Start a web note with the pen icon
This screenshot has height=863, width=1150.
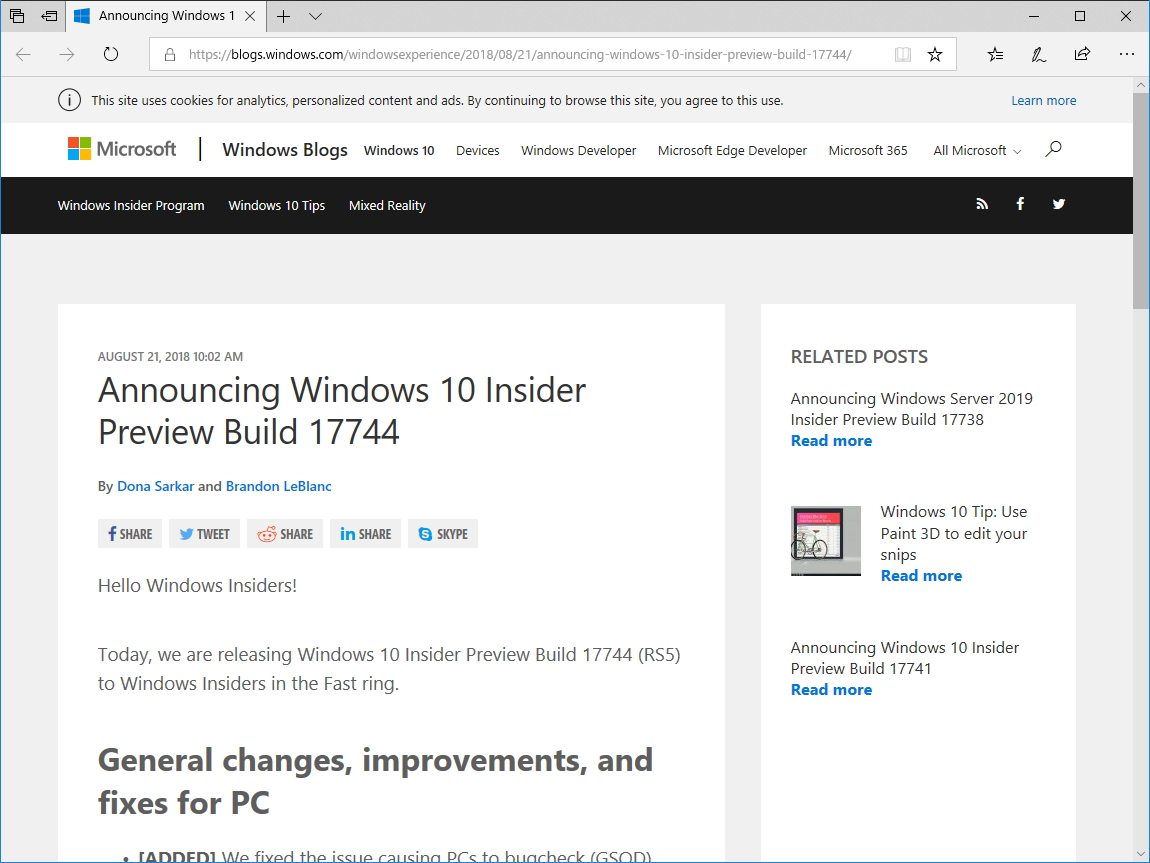(1038, 54)
